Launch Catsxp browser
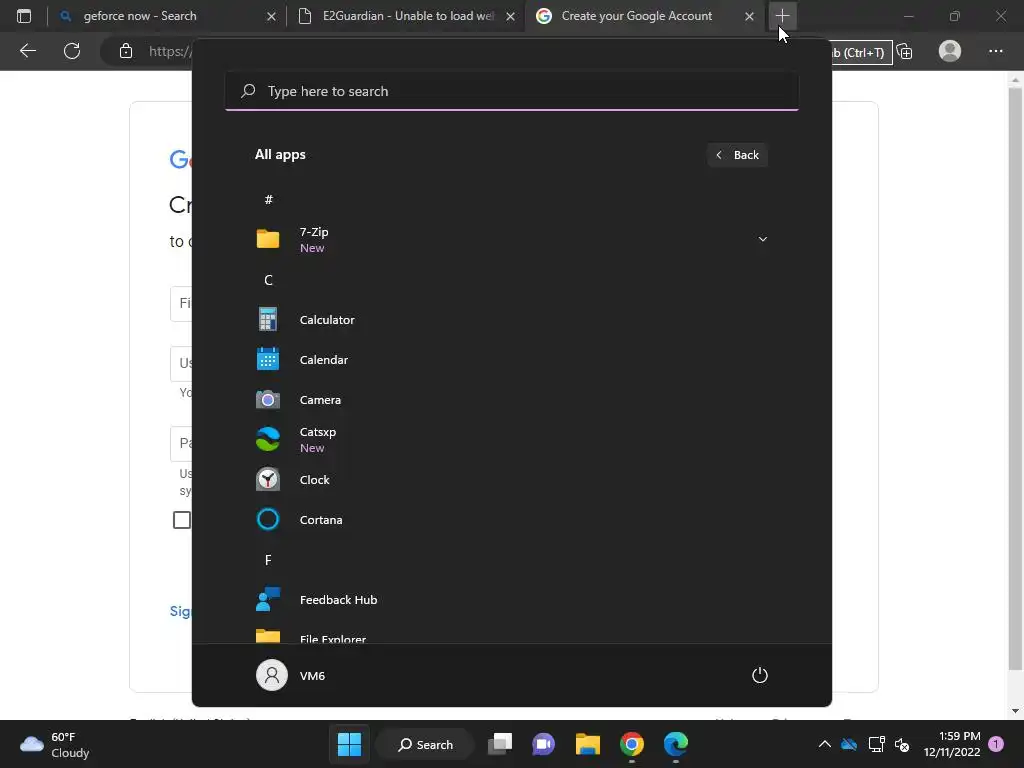This screenshot has width=1024, height=768. tap(511, 440)
